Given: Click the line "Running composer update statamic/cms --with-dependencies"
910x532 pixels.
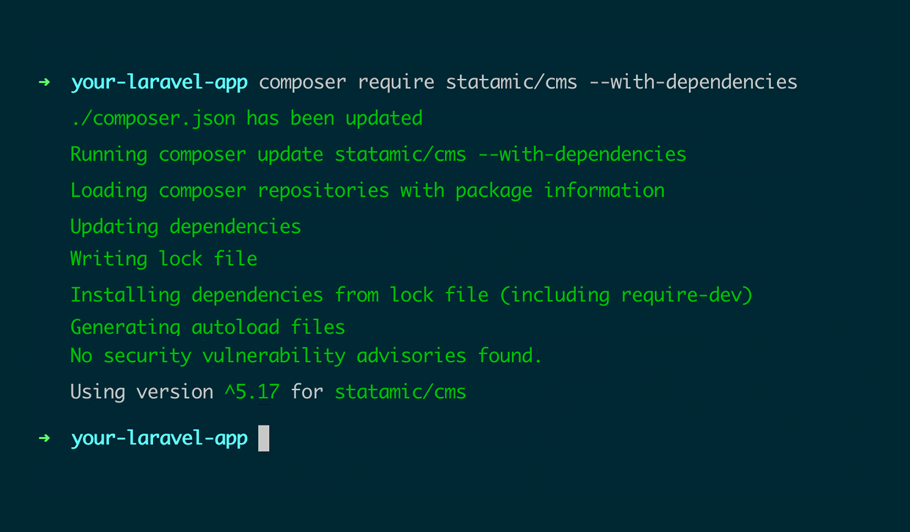Looking at the screenshot, I should (378, 154).
